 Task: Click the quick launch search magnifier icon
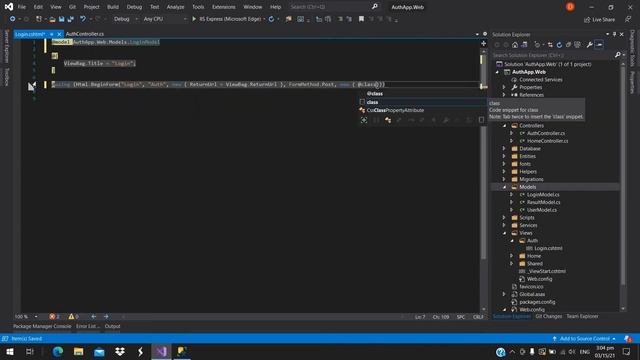[x=375, y=7]
